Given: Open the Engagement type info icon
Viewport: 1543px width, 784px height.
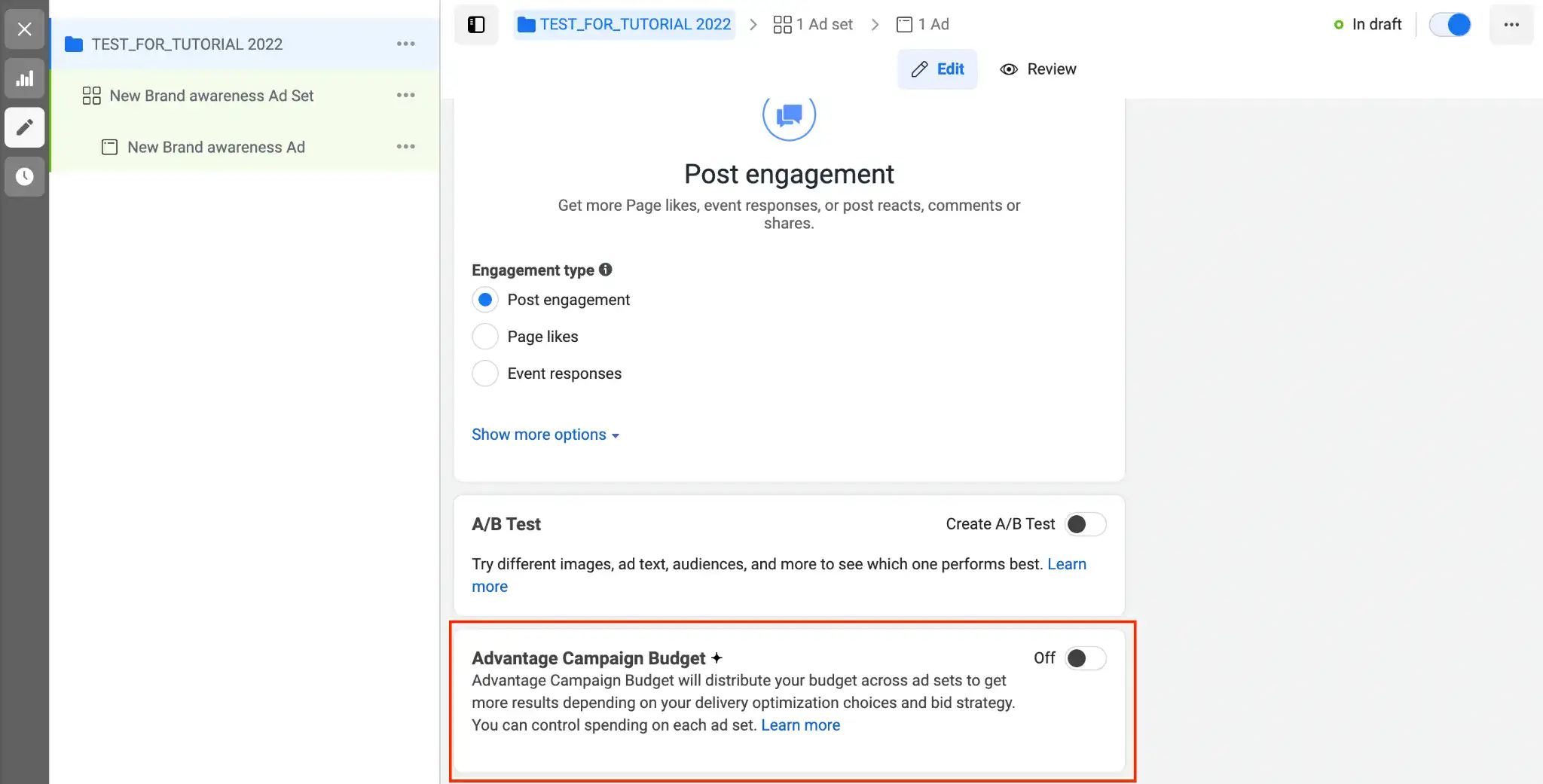Looking at the screenshot, I should point(606,269).
